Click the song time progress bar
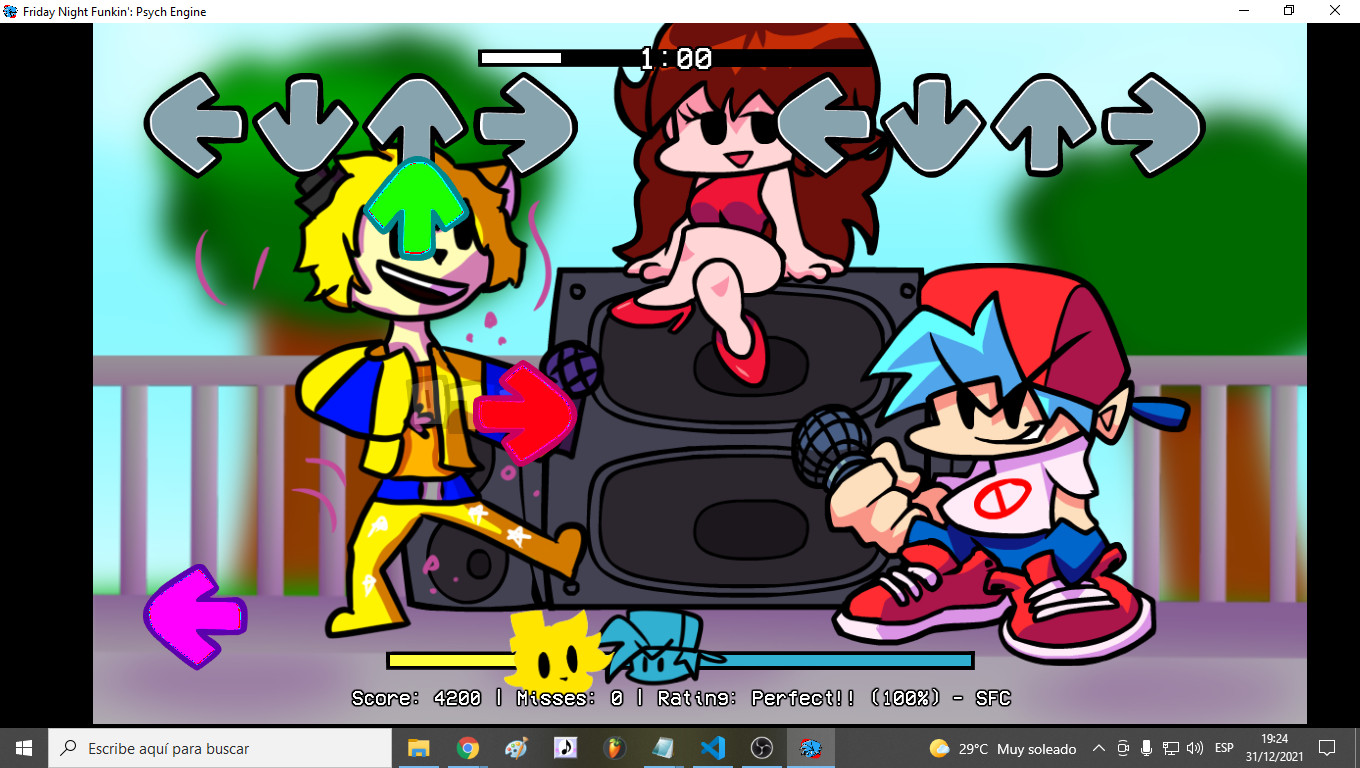Screen dimensions: 1360x768 click(560, 58)
